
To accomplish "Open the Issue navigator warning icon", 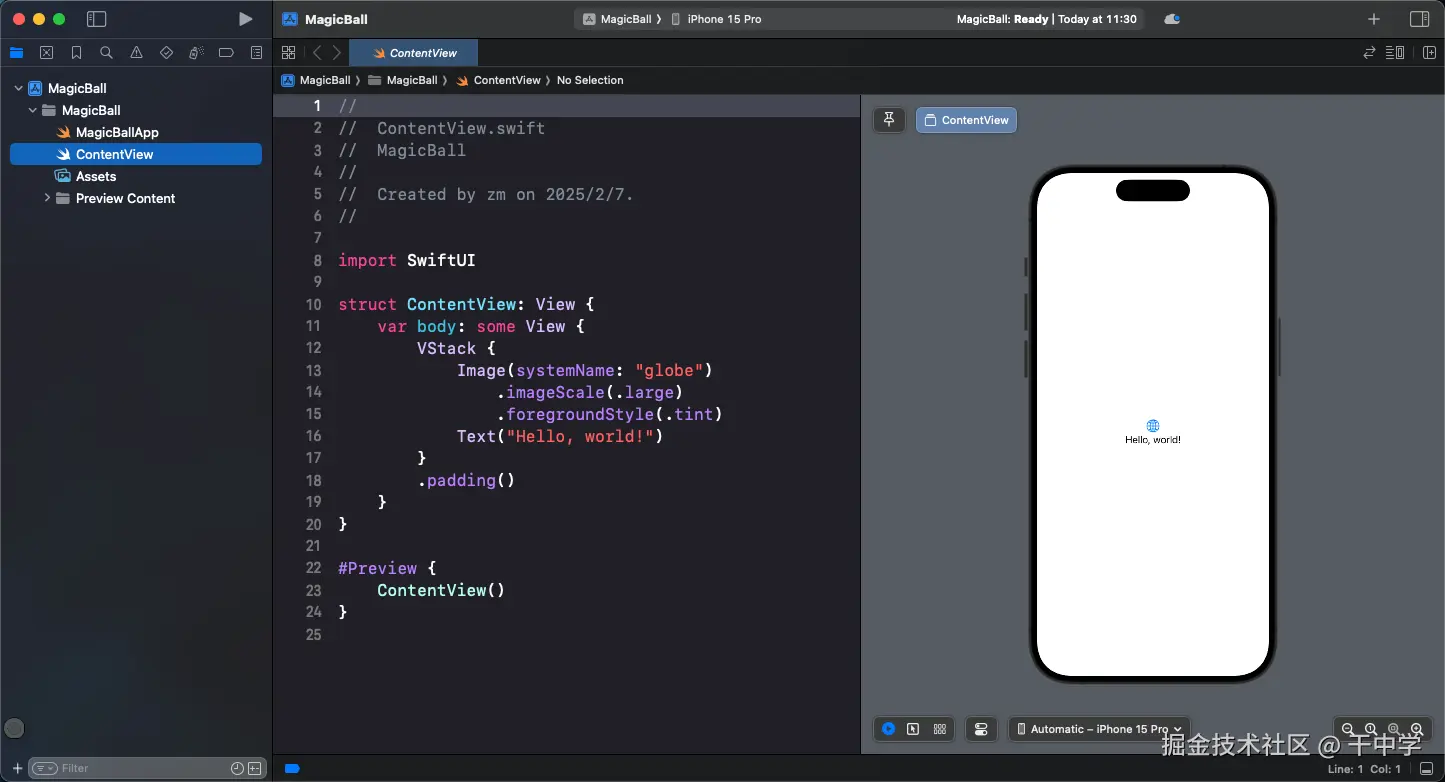I will (136, 53).
